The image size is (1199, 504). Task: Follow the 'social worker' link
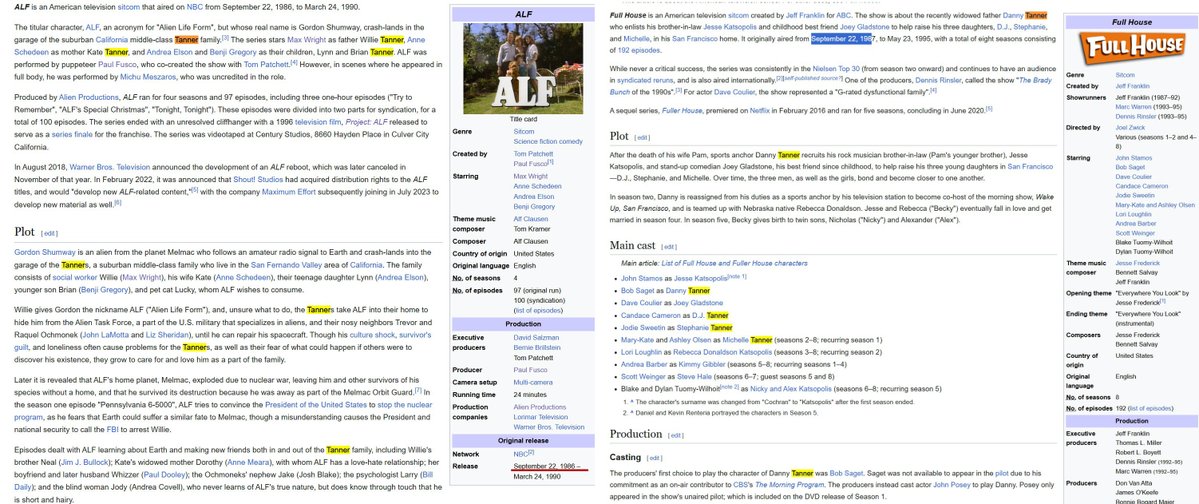(73, 278)
